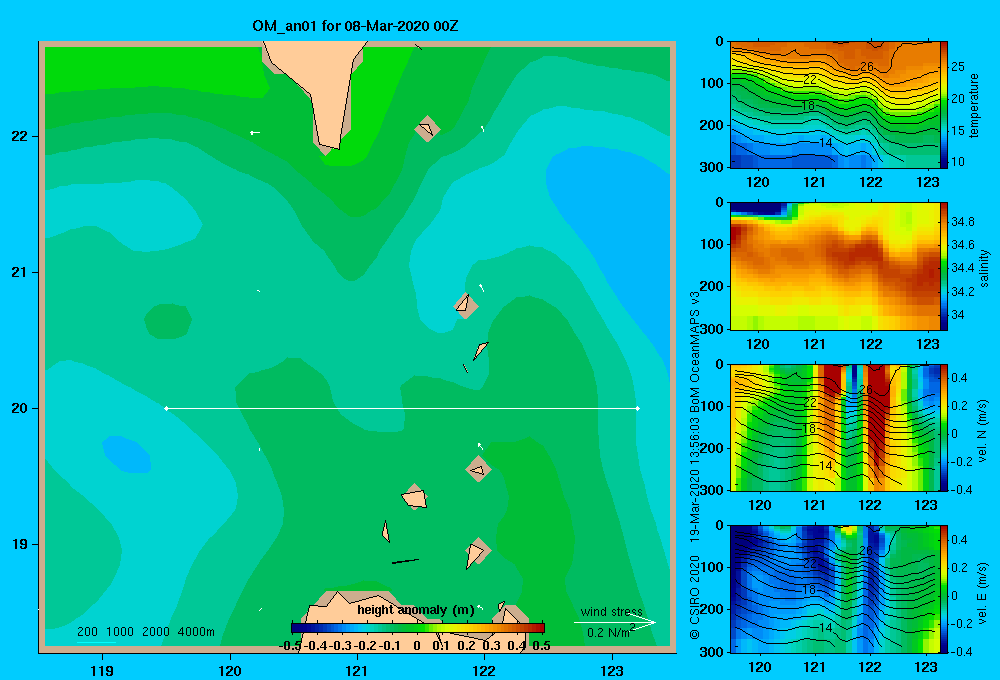Click the depth label 100 of the salinity panel
Image resolution: width=1000 pixels, height=680 pixels.
click(712, 244)
